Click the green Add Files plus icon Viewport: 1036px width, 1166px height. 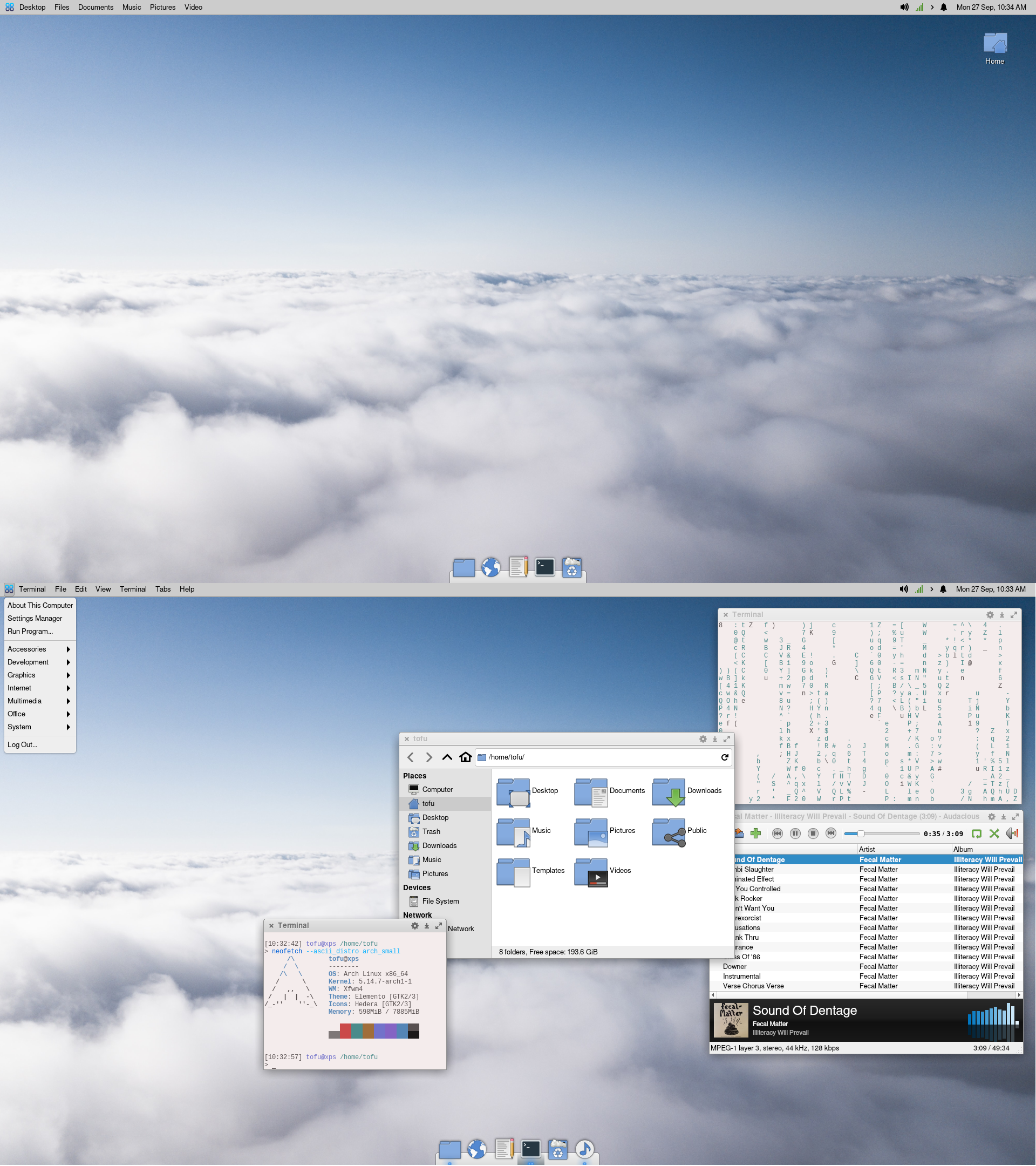click(x=755, y=833)
